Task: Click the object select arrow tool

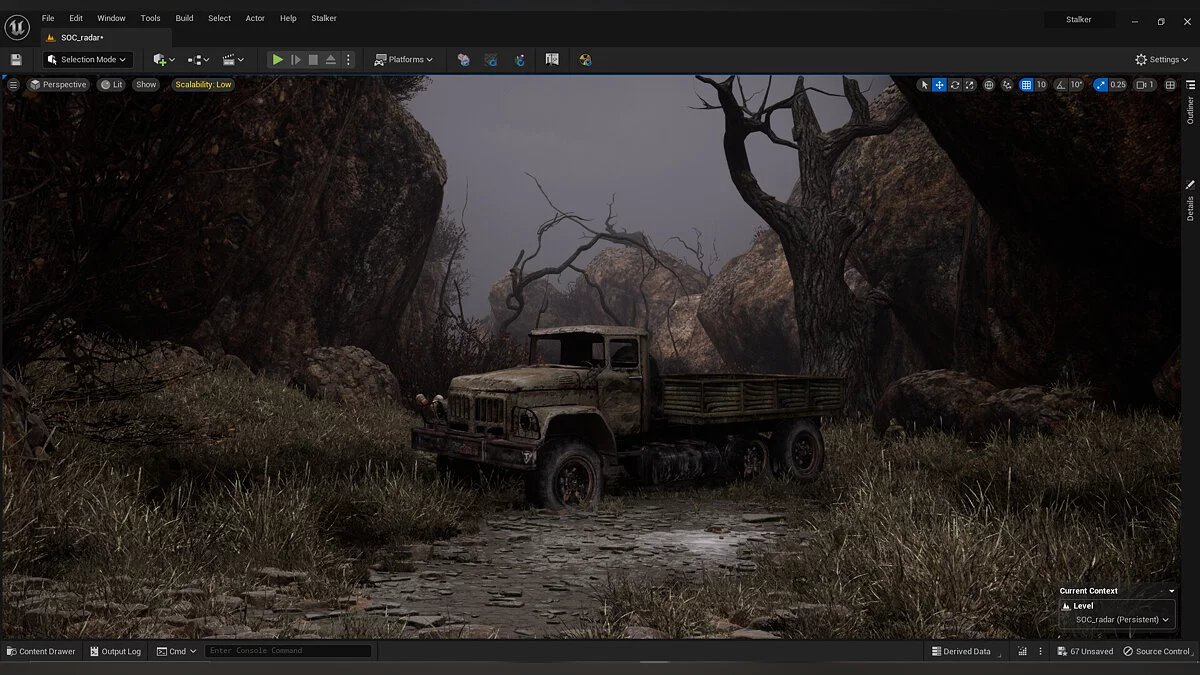Action: click(x=924, y=85)
